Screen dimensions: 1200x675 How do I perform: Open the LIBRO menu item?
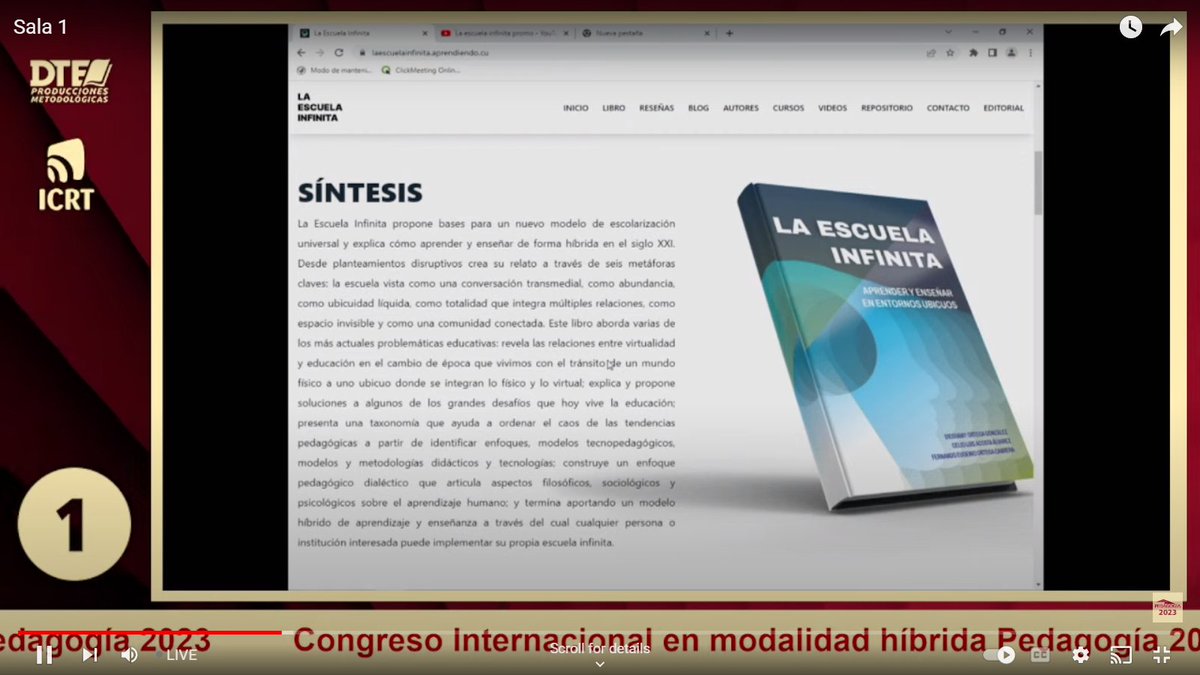(x=614, y=108)
